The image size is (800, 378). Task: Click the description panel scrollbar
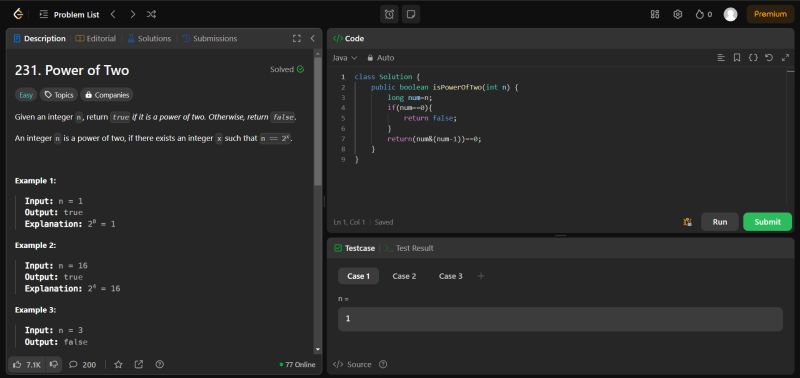[318, 120]
